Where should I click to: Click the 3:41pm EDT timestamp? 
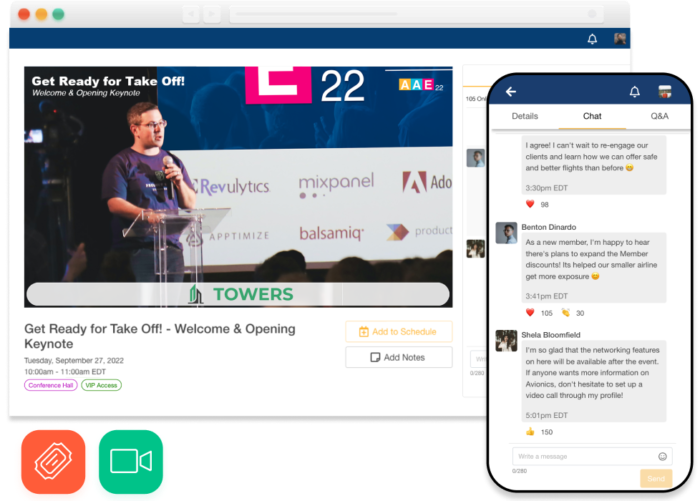[x=546, y=296]
